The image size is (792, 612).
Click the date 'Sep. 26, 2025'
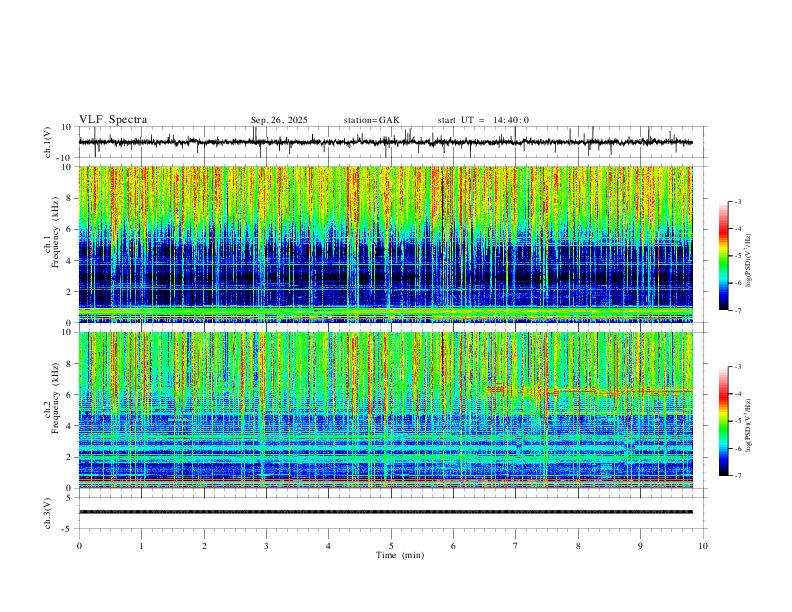coord(279,120)
